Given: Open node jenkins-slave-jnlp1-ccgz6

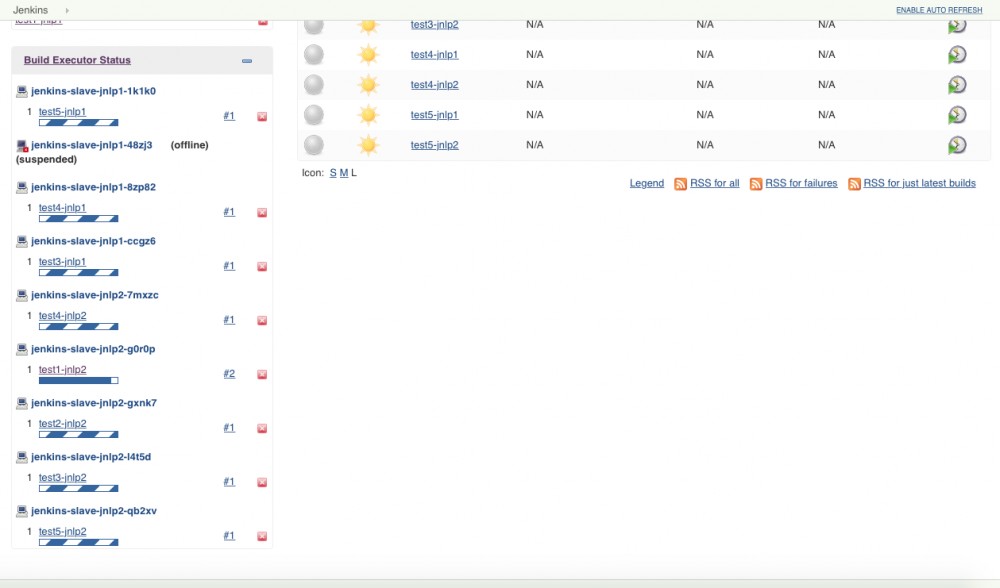Looking at the screenshot, I should [x=93, y=241].
